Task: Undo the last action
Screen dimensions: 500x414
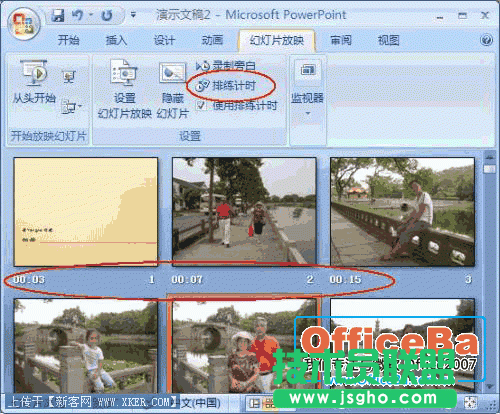Action: (77, 15)
